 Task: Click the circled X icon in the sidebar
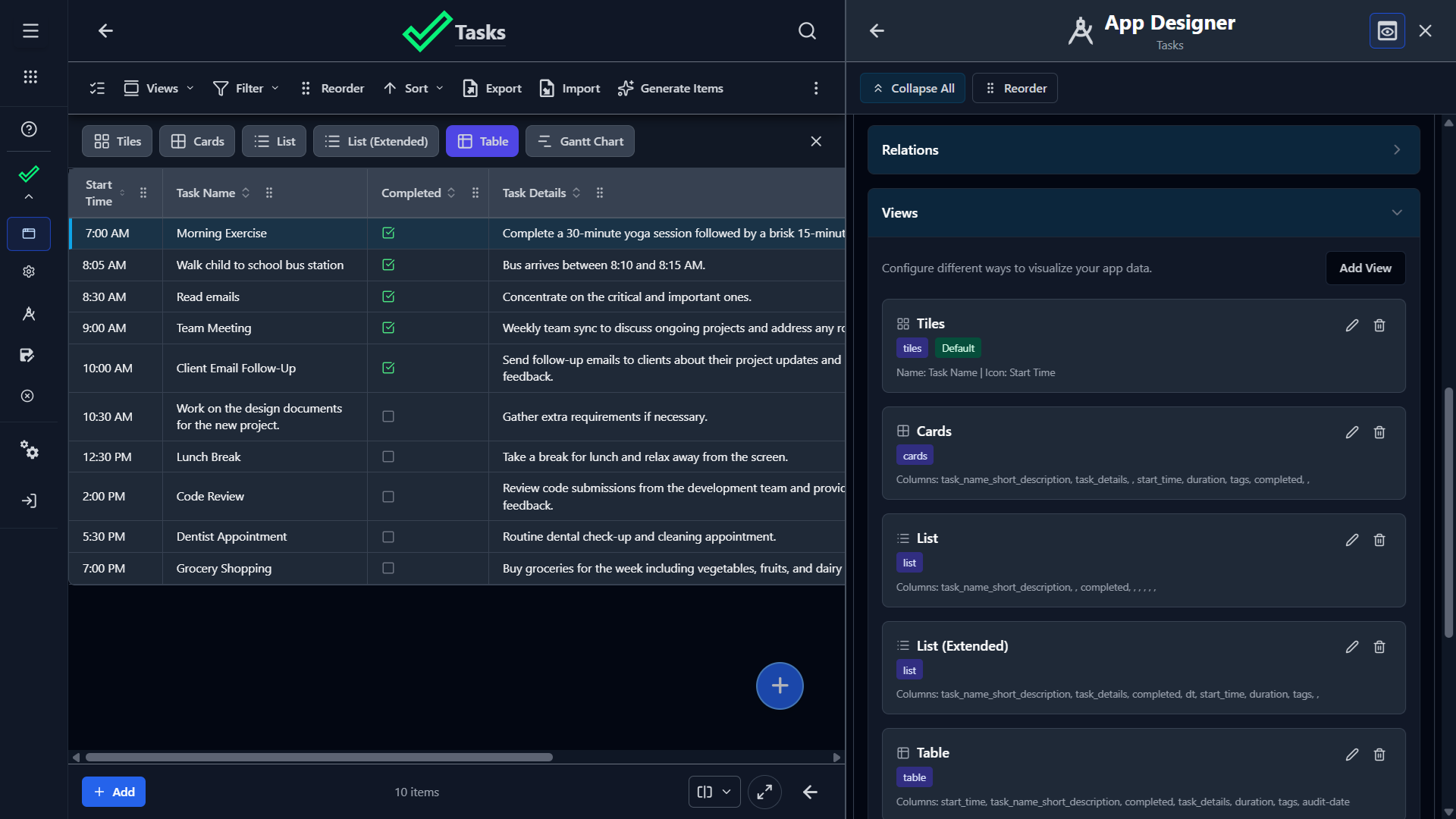click(x=27, y=396)
